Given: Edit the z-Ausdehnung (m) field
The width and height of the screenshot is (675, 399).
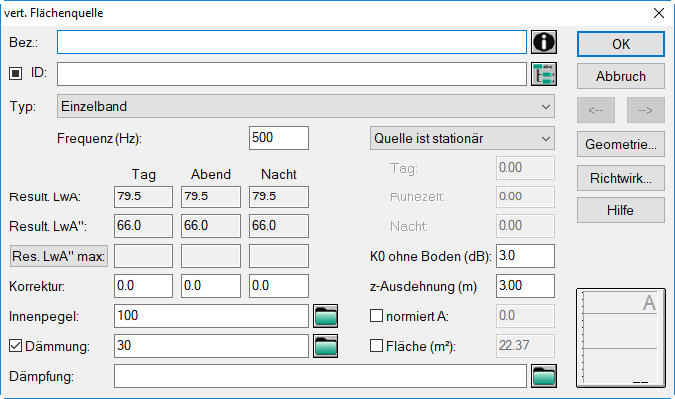Looking at the screenshot, I should 525,286.
